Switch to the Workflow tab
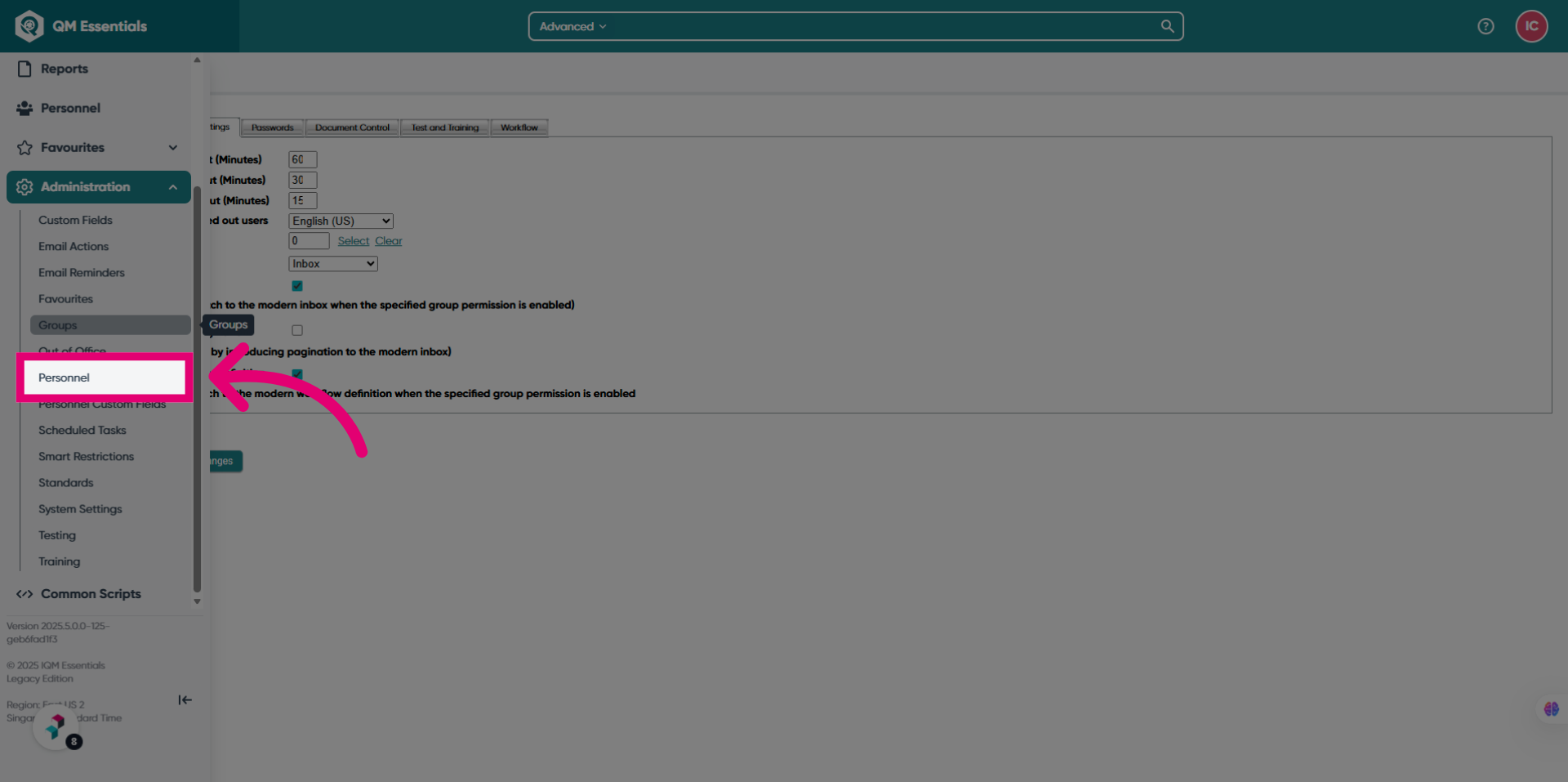Screen dimensions: 1568x782 point(519,127)
